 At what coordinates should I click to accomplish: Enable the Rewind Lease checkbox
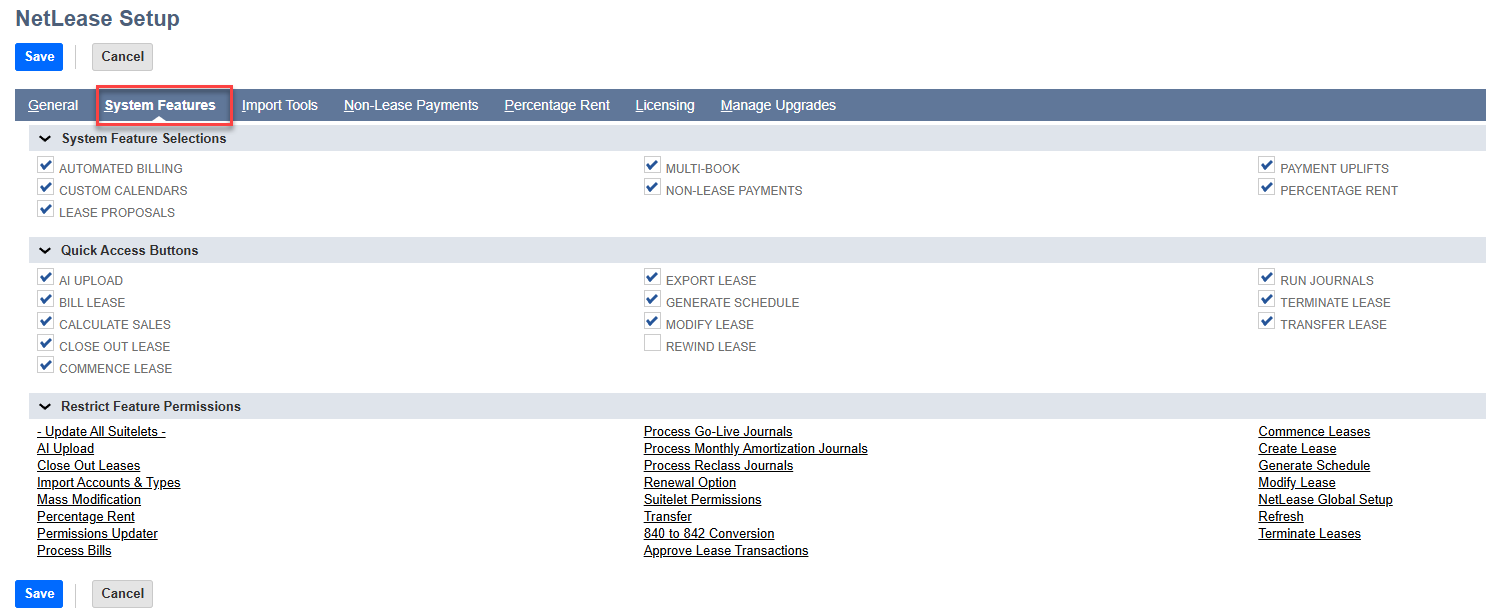coord(652,344)
